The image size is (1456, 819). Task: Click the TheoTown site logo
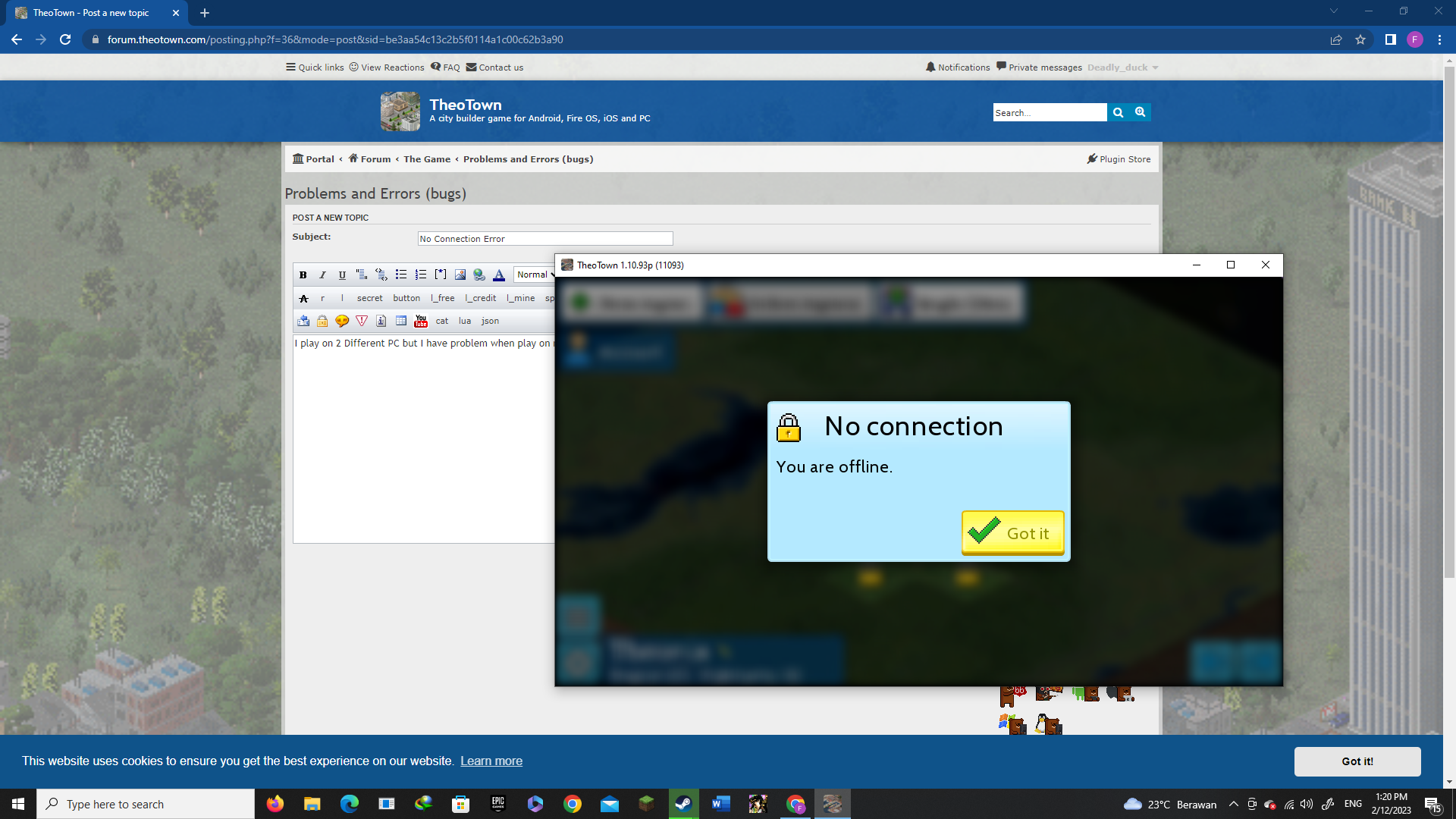click(x=400, y=111)
